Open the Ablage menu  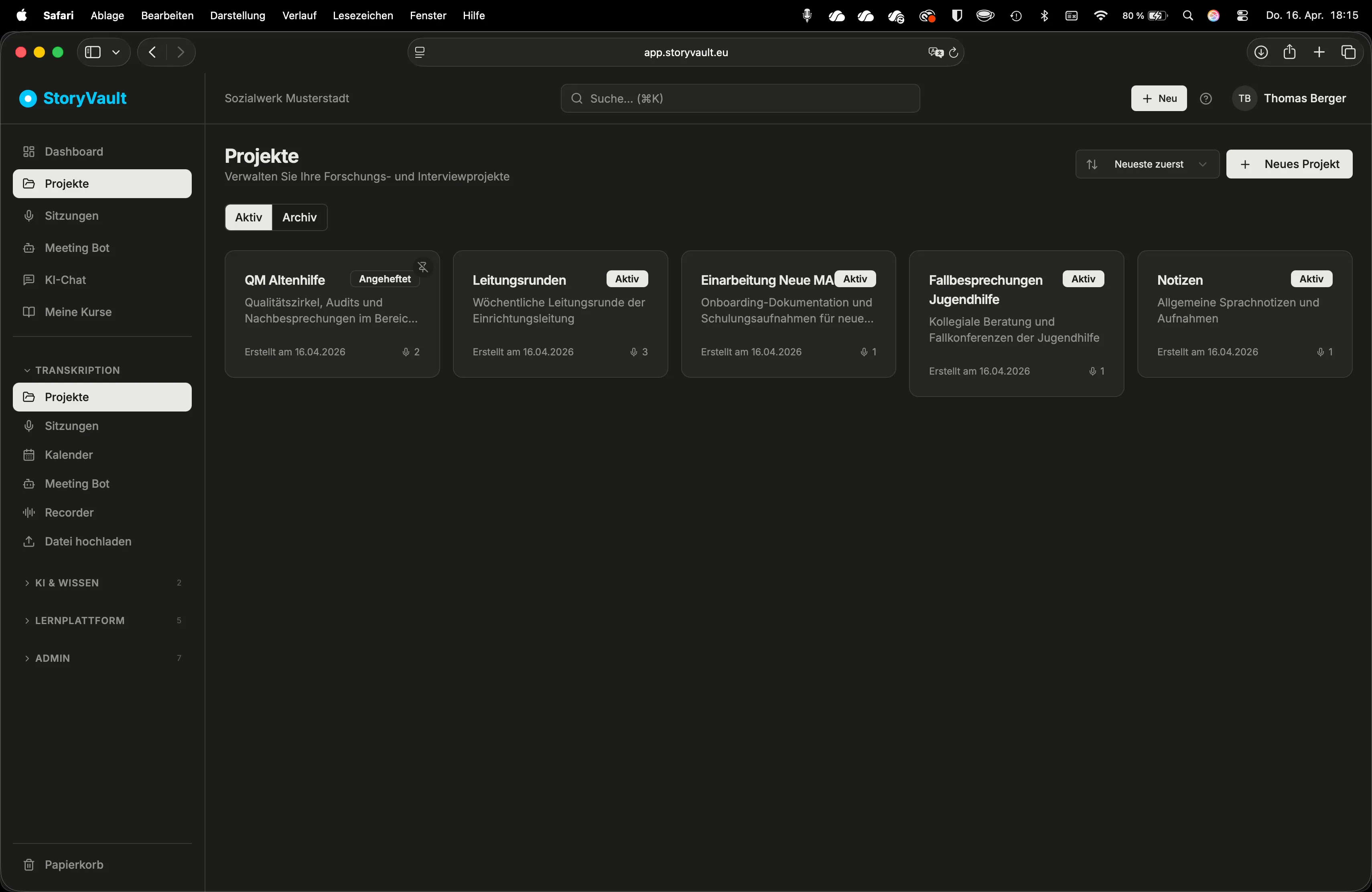click(x=107, y=16)
